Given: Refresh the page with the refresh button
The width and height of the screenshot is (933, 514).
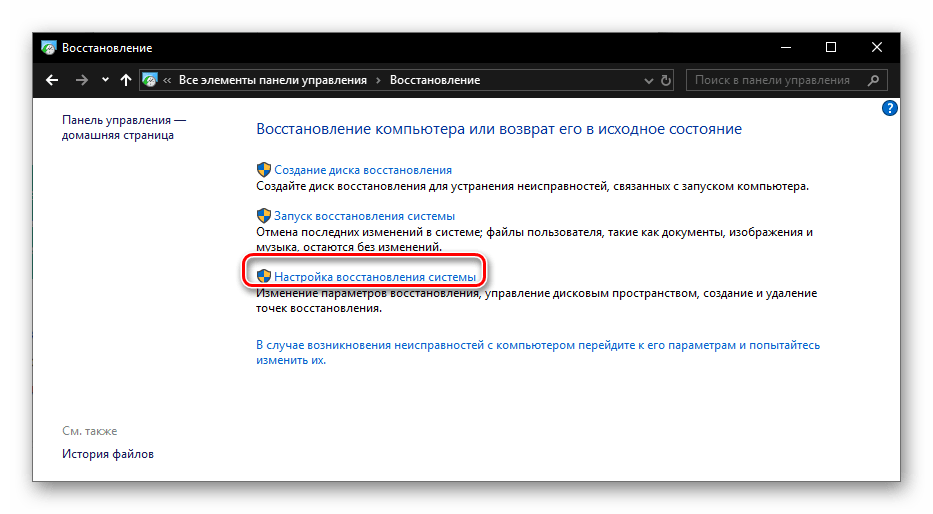Looking at the screenshot, I should [667, 80].
